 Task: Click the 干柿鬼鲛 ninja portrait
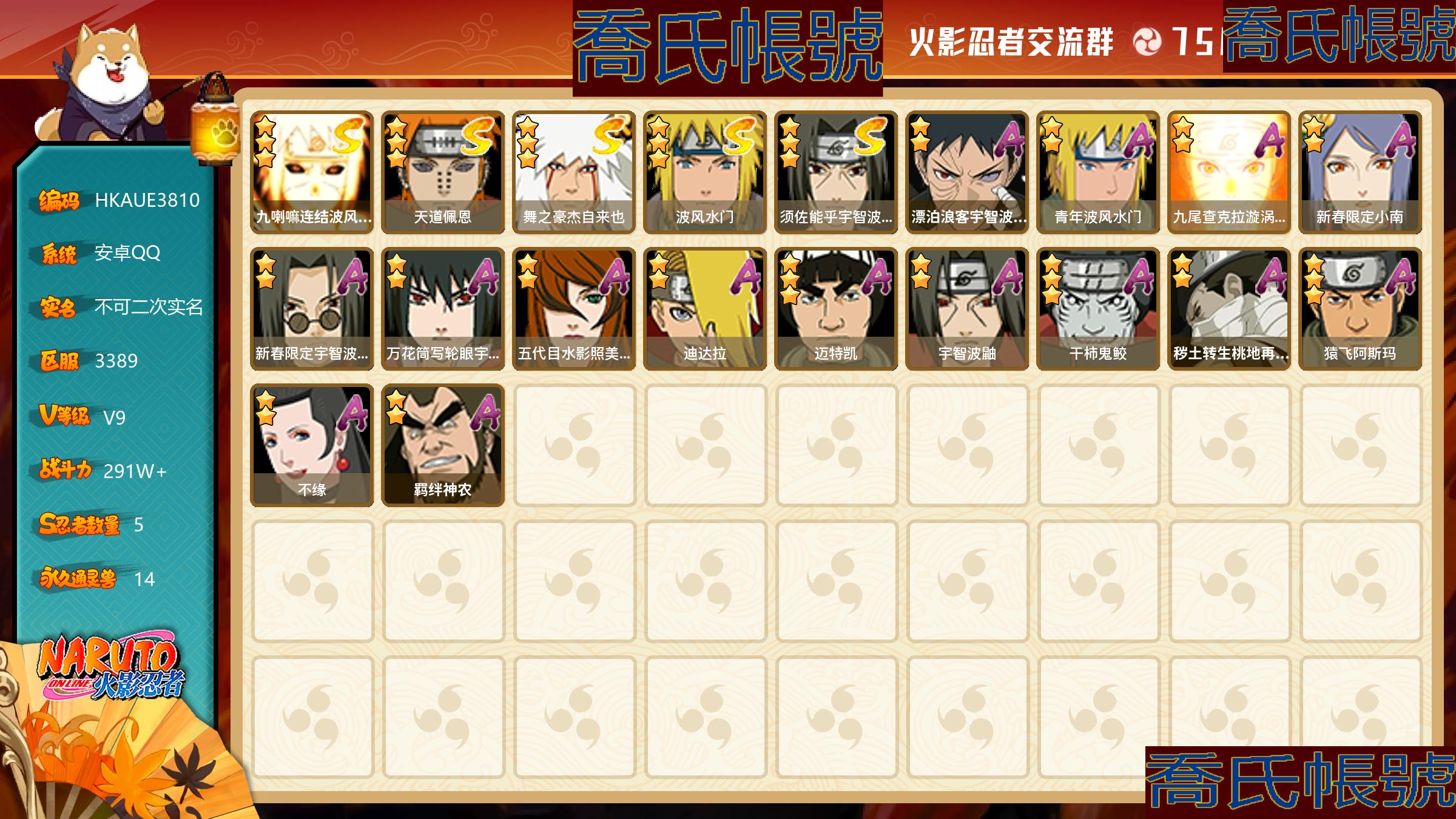pos(1098,309)
